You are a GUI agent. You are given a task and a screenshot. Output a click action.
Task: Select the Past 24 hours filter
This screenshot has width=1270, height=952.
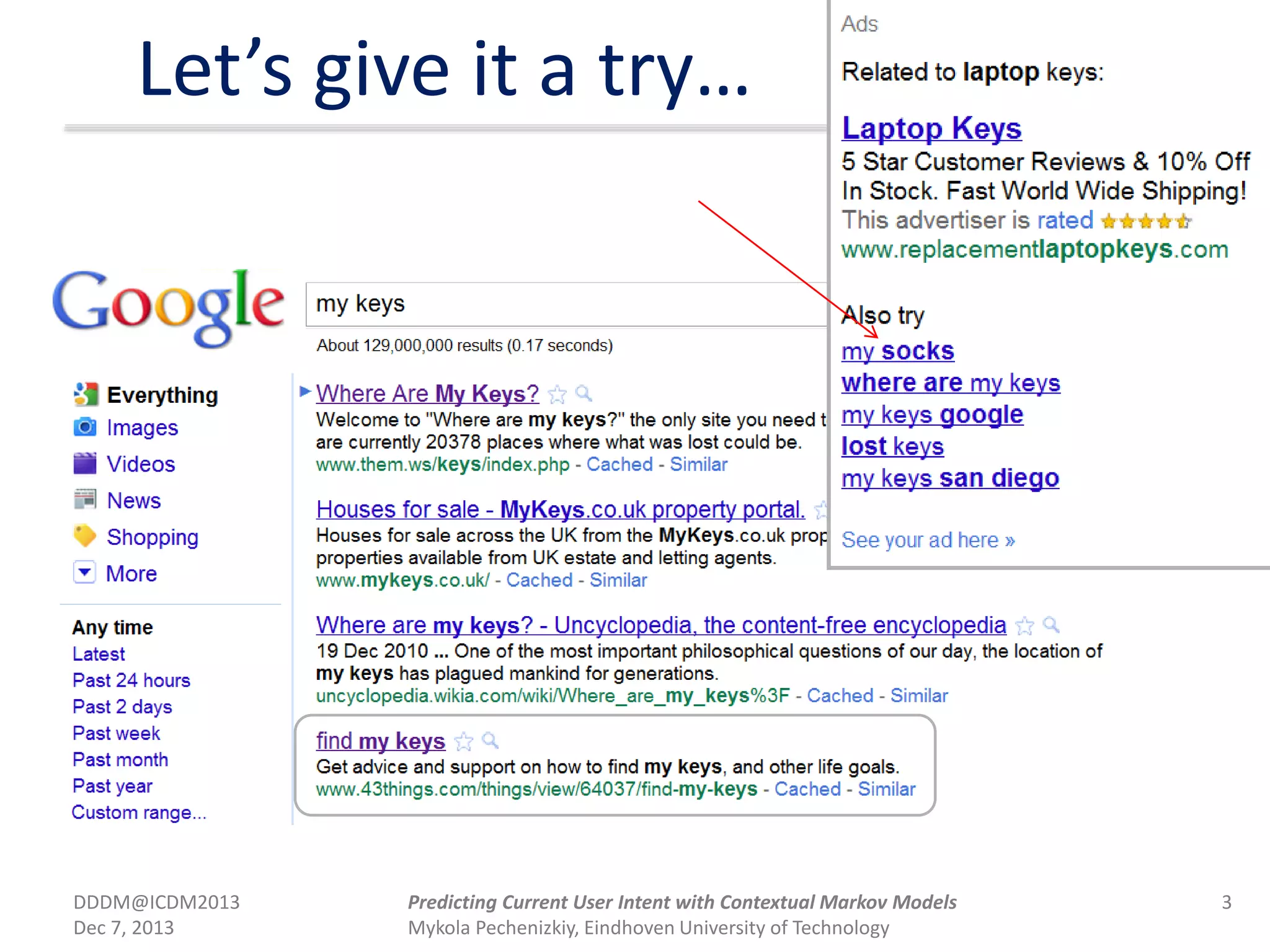pos(131,681)
